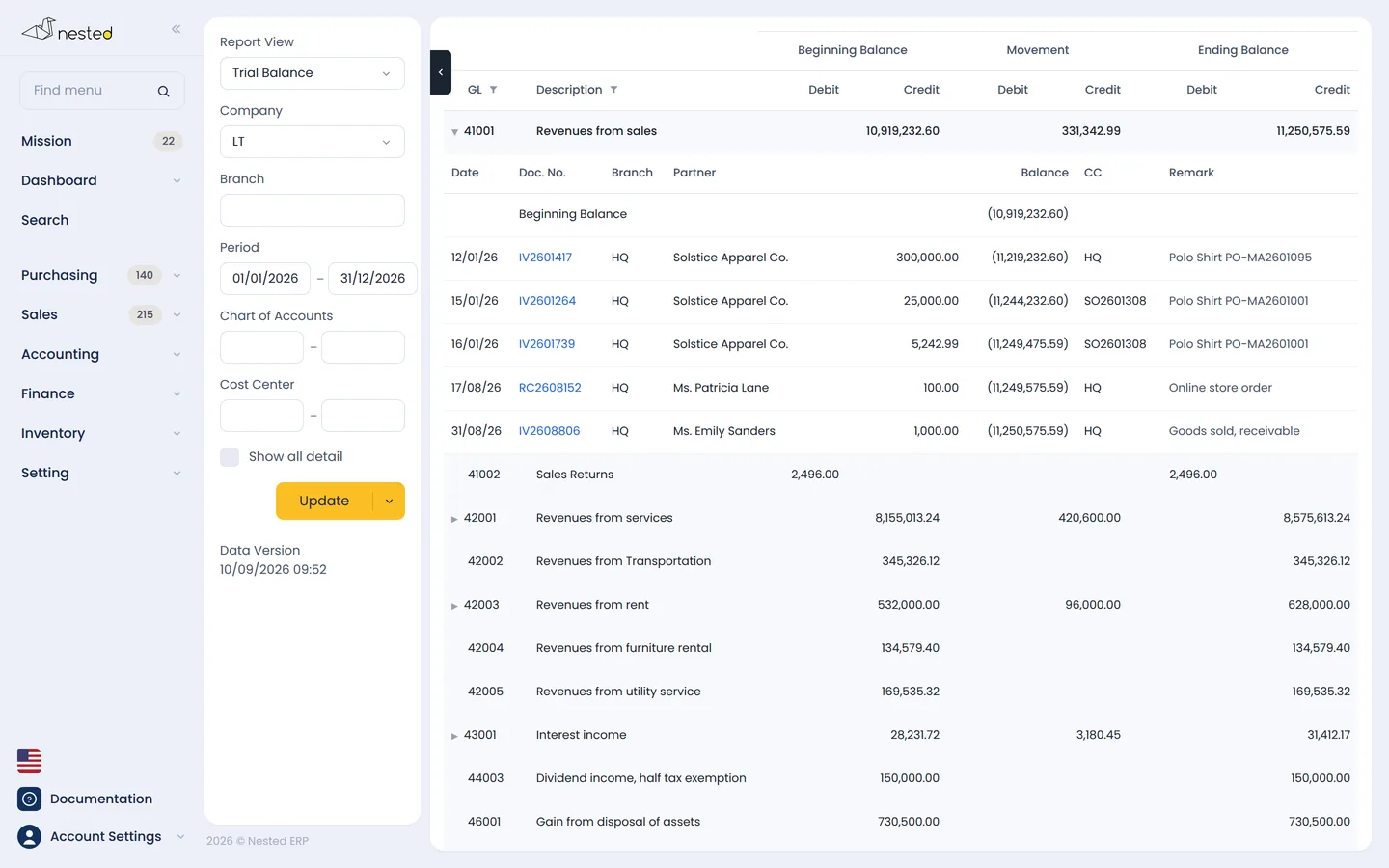Filter the GL column
1389x868 pixels.
click(x=493, y=90)
